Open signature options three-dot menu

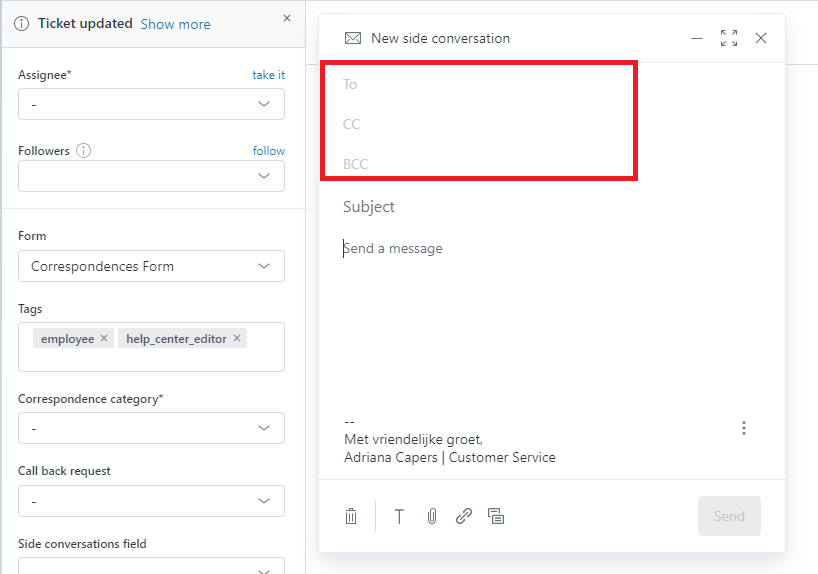pyautogui.click(x=744, y=428)
